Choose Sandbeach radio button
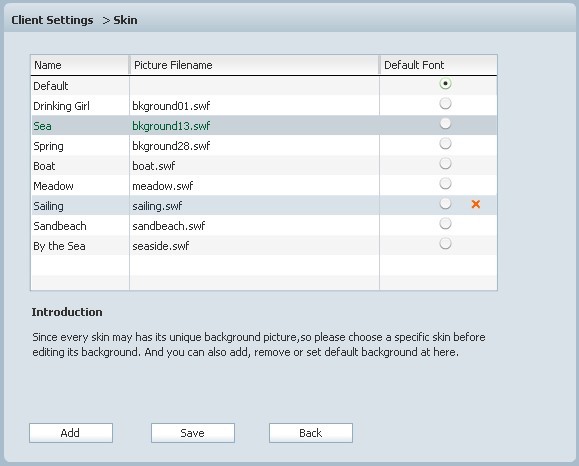The width and height of the screenshot is (579, 466). tap(445, 223)
